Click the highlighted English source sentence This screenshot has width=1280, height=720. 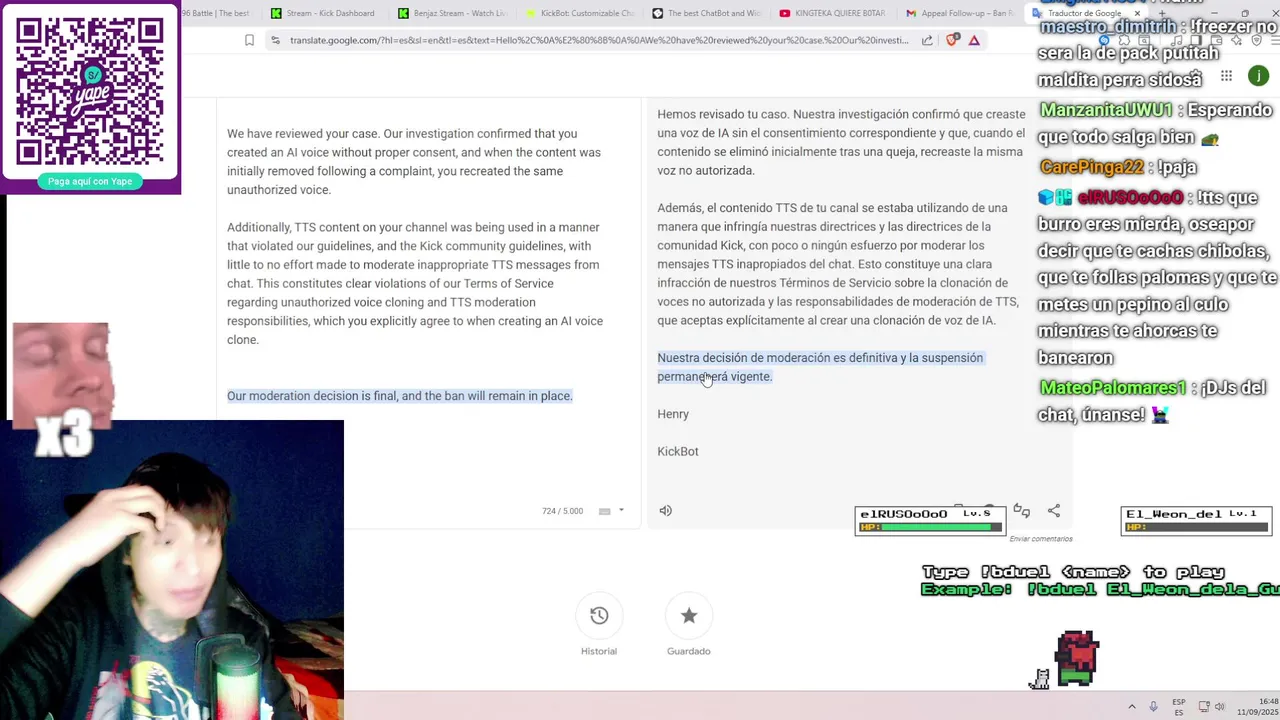pos(400,396)
